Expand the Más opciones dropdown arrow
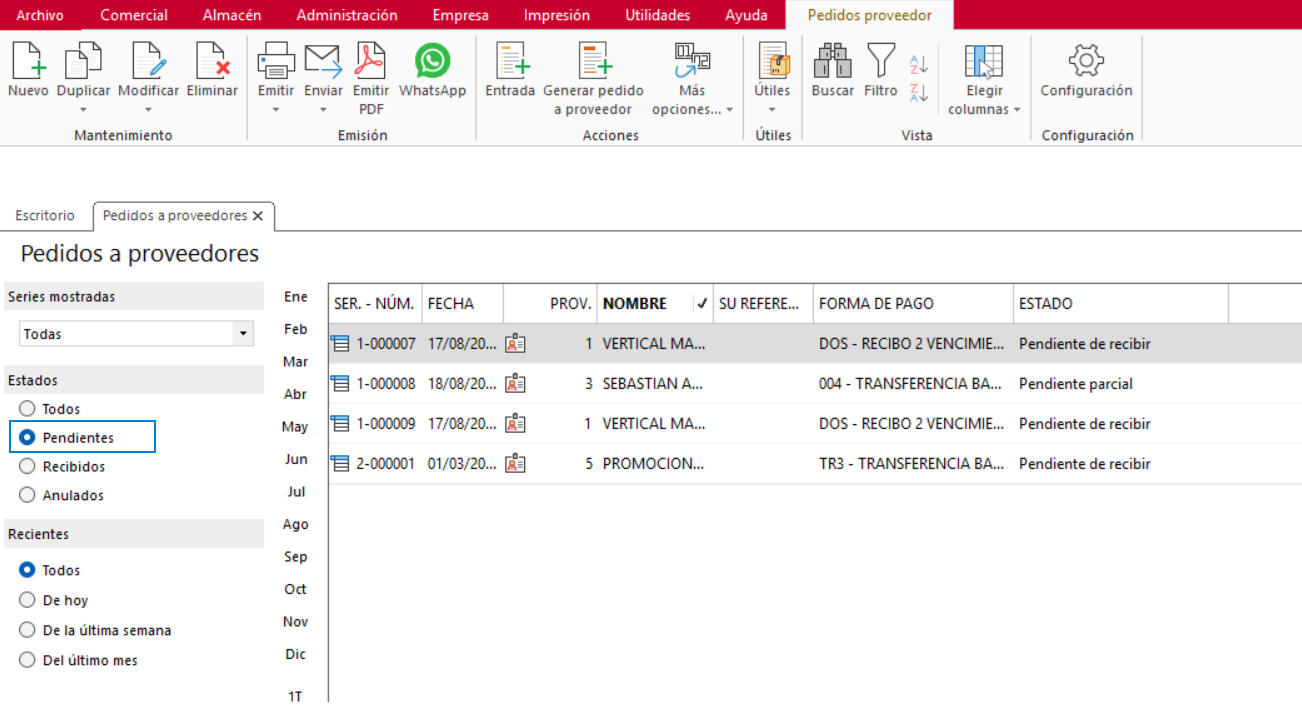 729,110
